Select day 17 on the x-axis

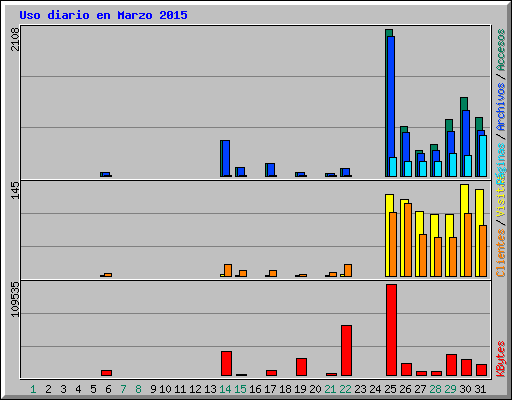[x=270, y=389]
